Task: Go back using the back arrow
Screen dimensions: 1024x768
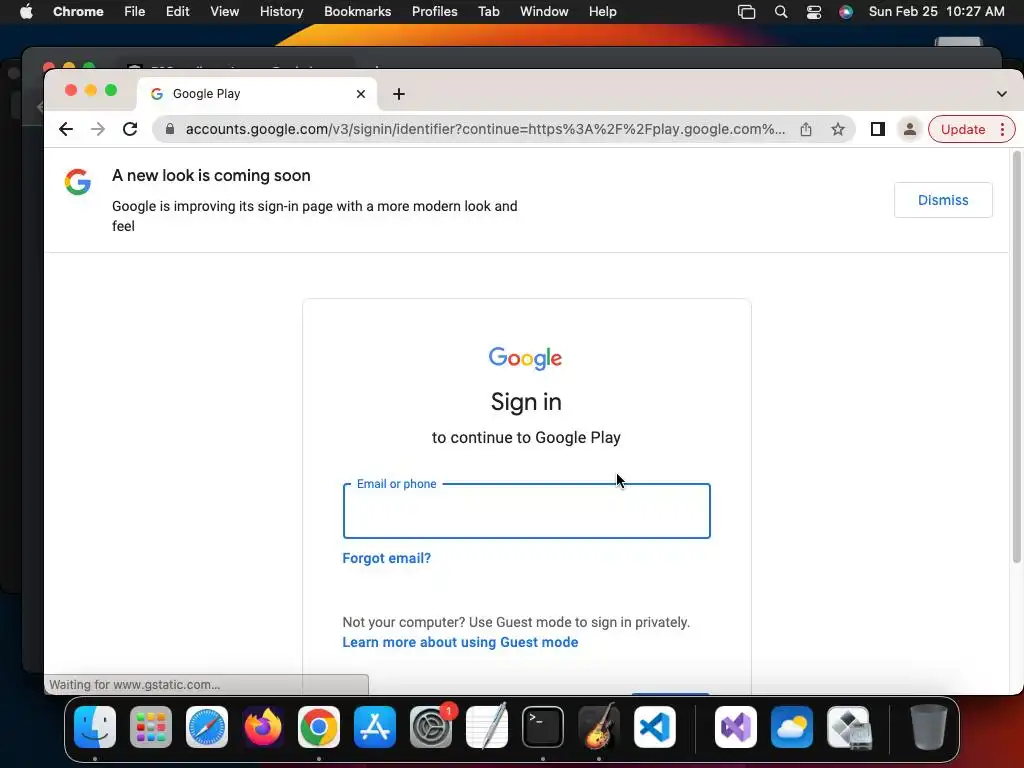Action: click(66, 129)
